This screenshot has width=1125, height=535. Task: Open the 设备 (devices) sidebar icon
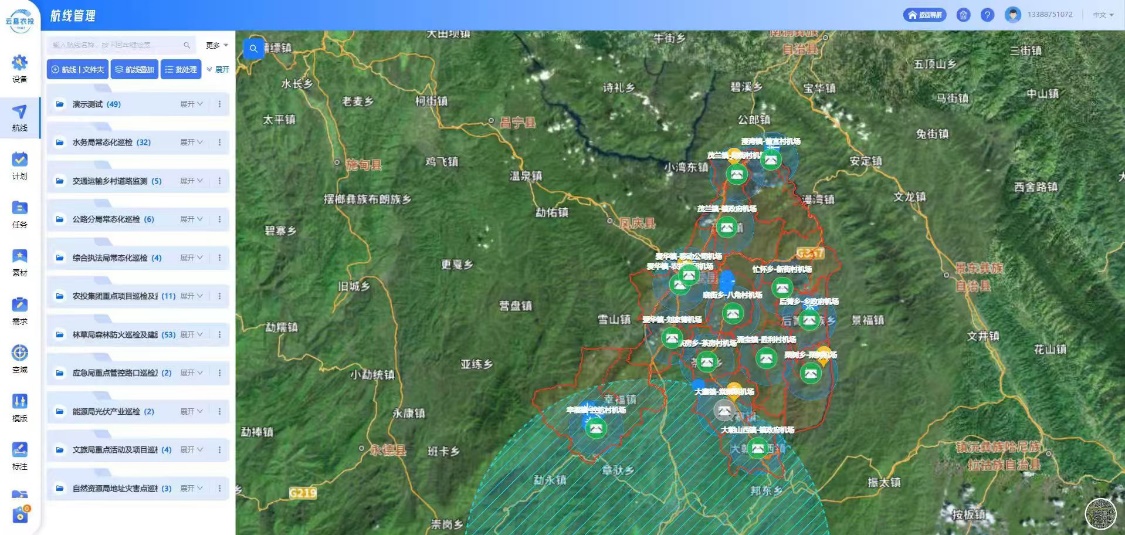pyautogui.click(x=20, y=67)
